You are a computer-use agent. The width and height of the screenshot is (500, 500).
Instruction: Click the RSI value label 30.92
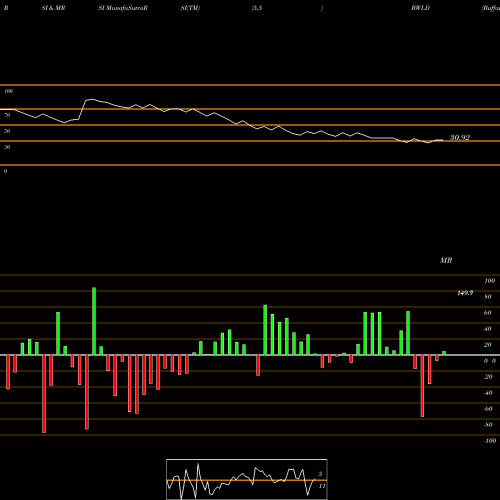(460, 137)
